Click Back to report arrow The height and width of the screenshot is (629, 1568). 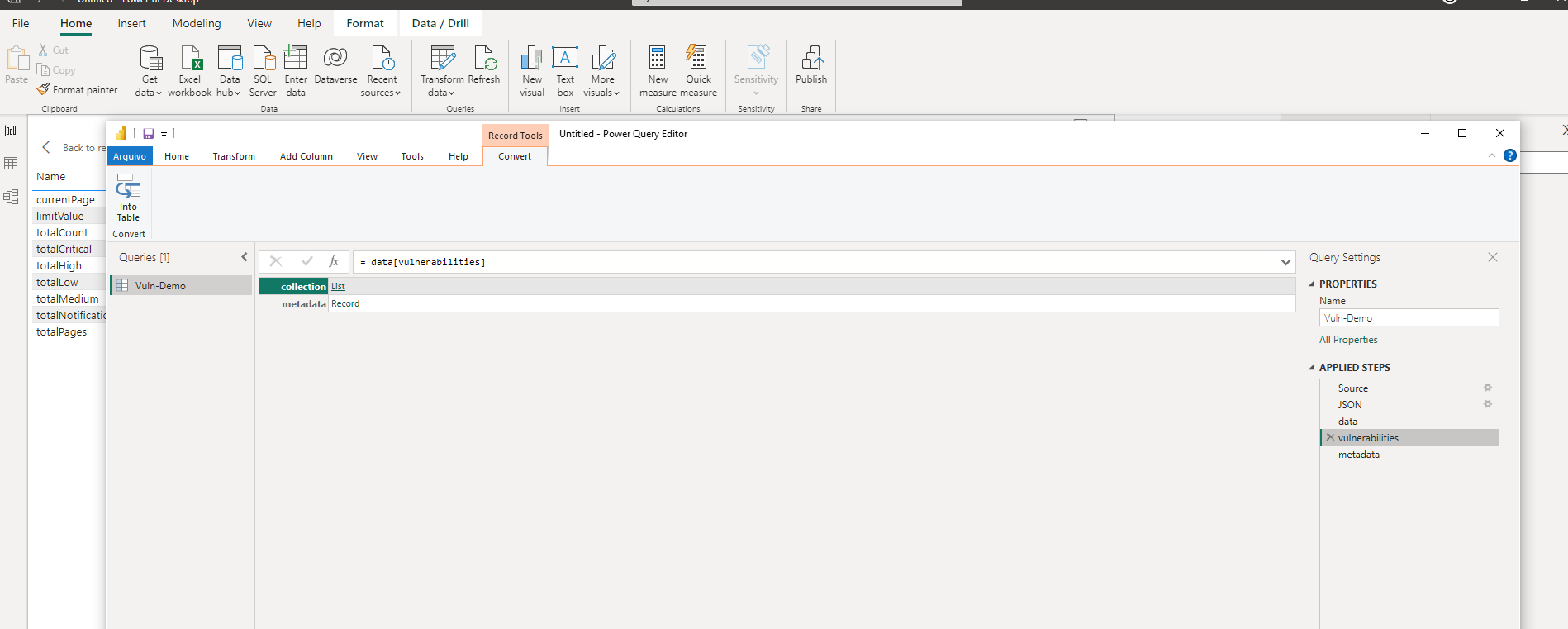(46, 147)
